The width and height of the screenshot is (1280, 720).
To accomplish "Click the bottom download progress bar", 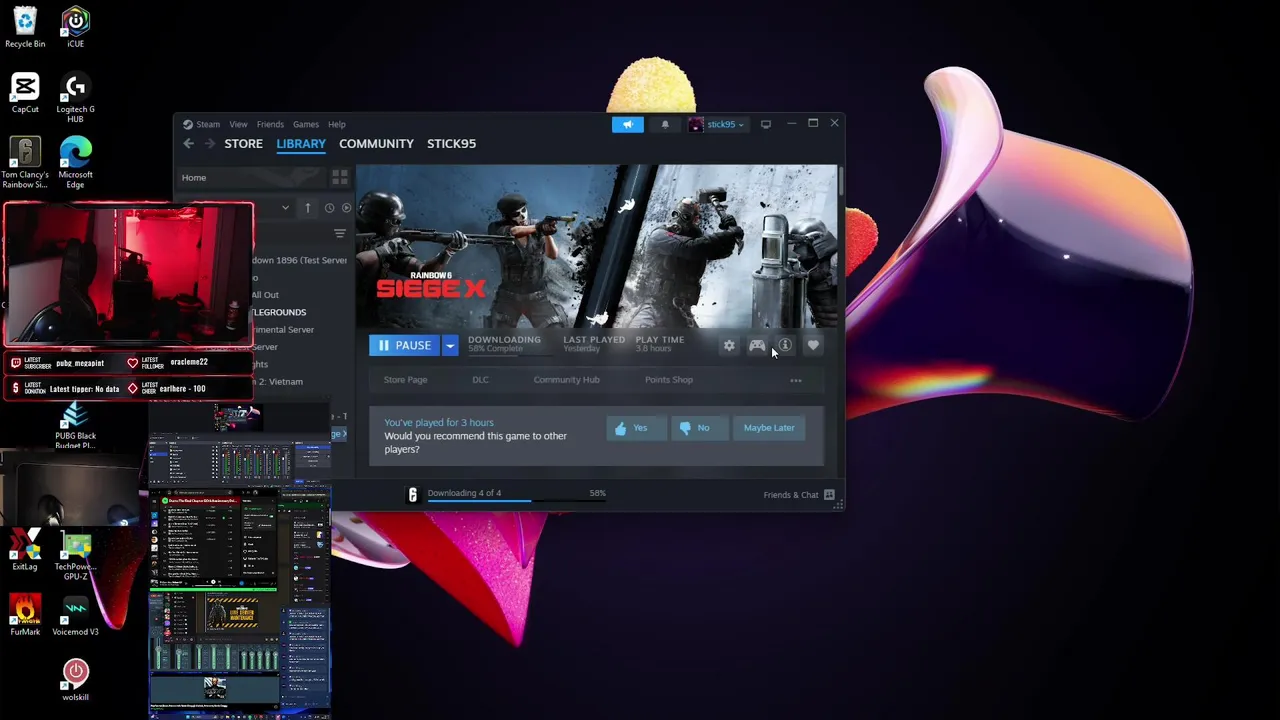I will point(516,501).
